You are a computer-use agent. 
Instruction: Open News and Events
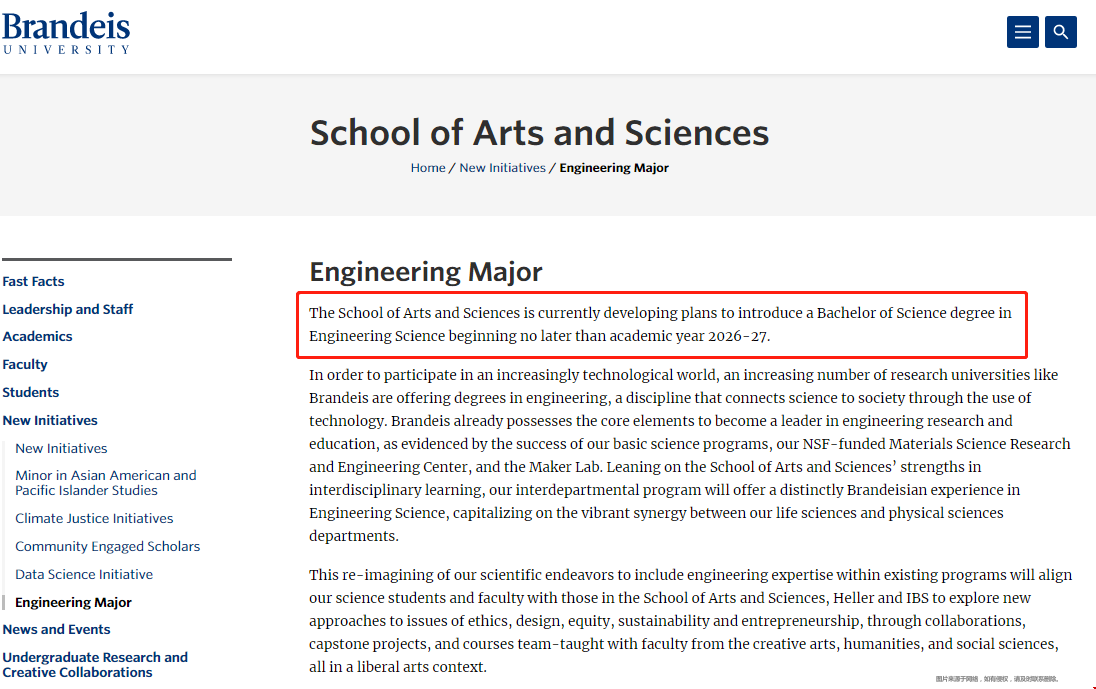pyautogui.click(x=57, y=629)
